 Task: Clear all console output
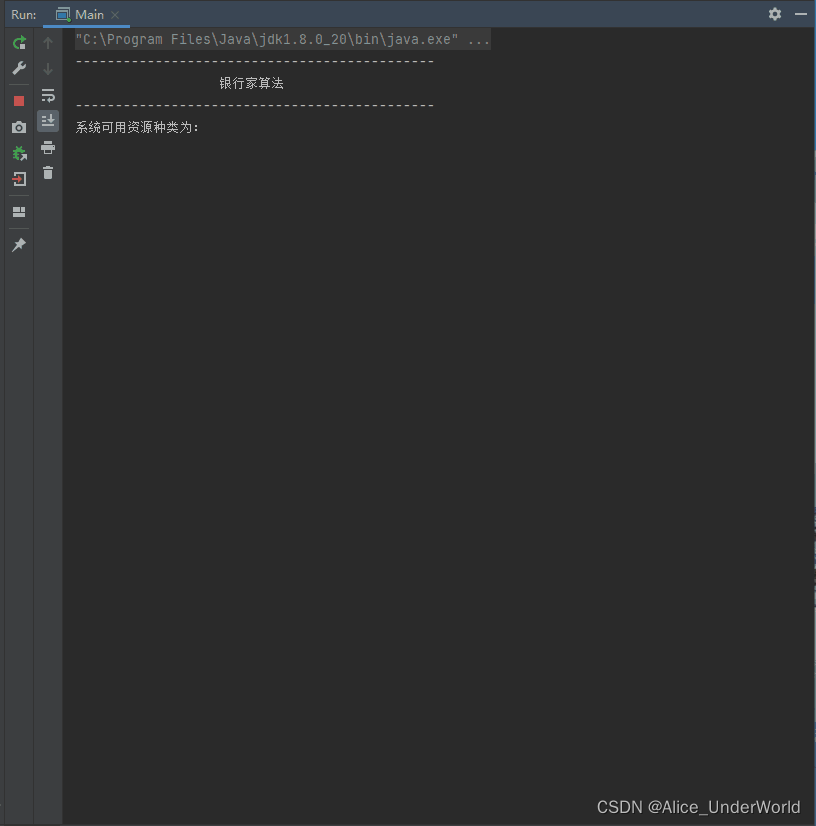coord(48,173)
